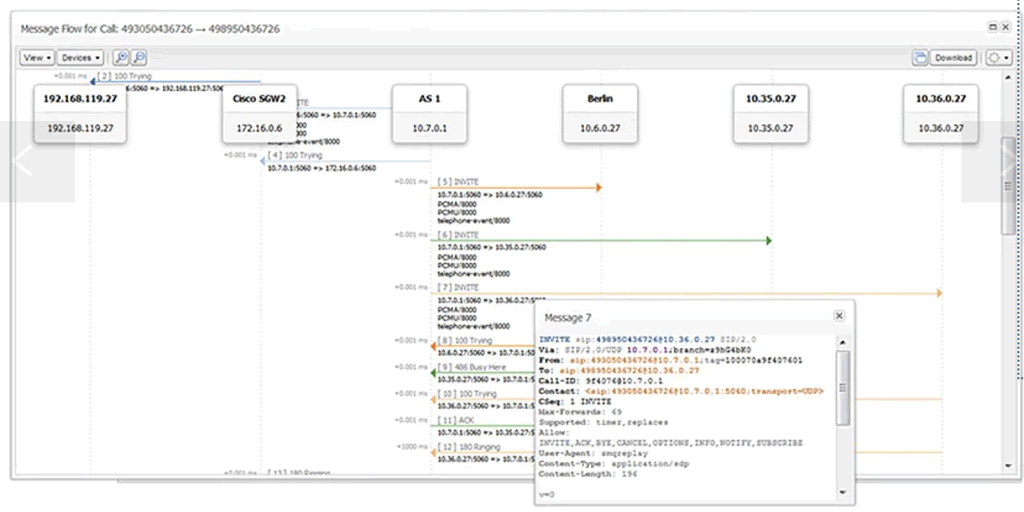Click the main flow vertical scrollbar thumb
The width and height of the screenshot is (1024, 512).
(x=1008, y=185)
